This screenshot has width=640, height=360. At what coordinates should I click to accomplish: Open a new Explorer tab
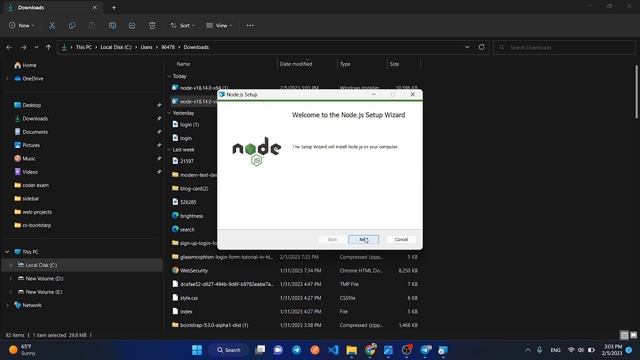(114, 7)
